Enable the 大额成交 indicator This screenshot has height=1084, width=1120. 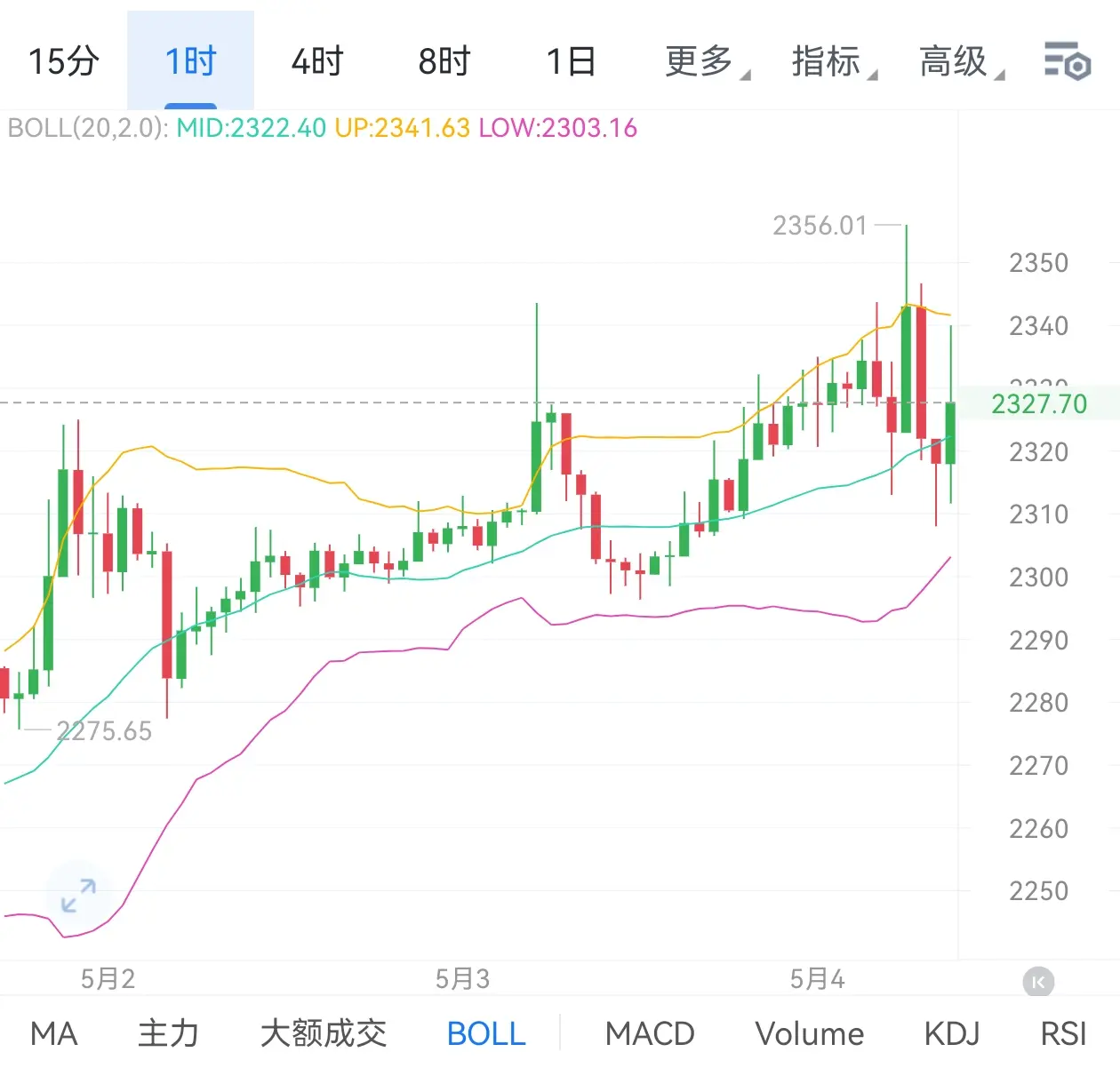tap(324, 1033)
